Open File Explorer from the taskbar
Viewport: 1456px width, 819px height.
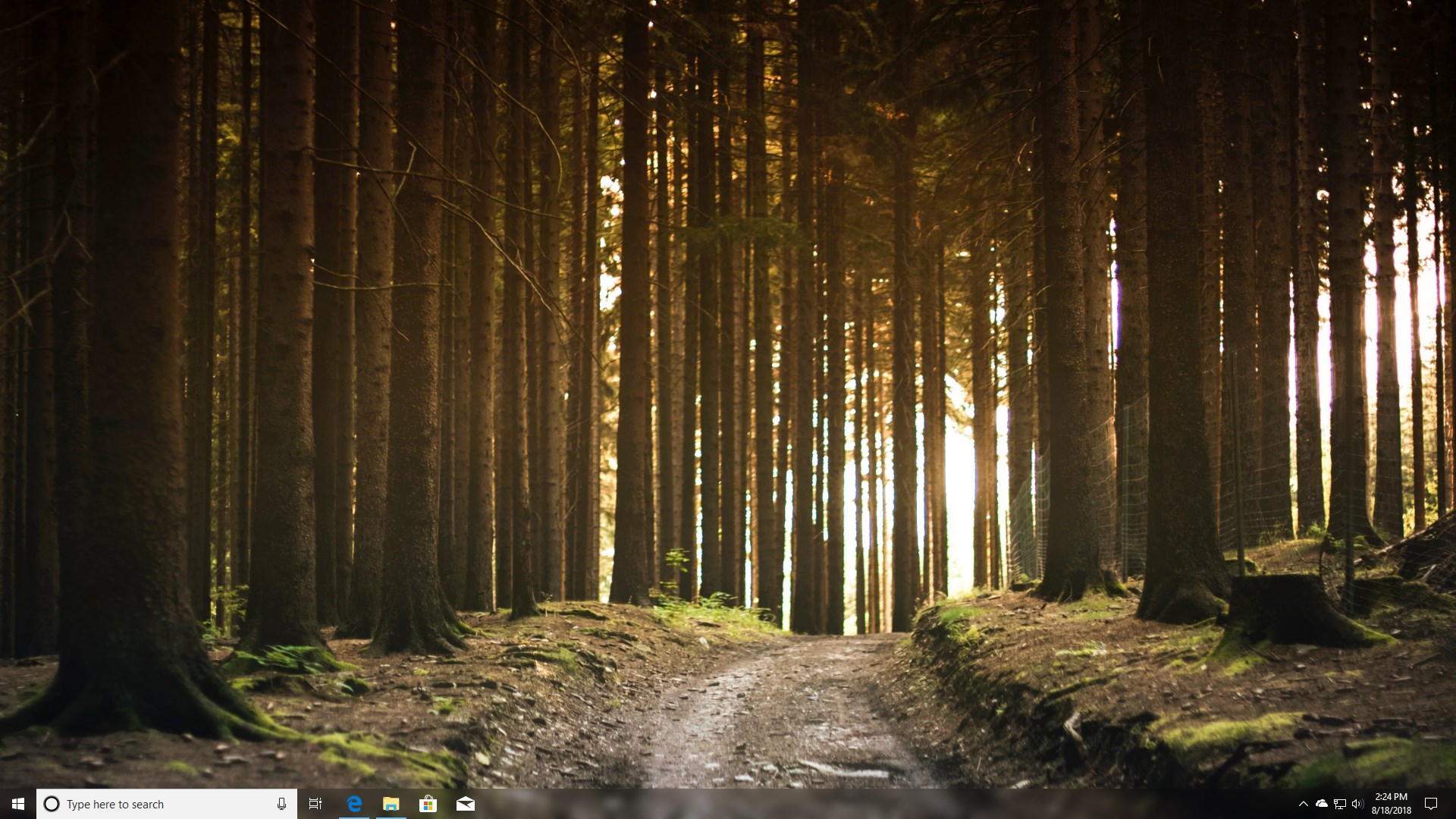point(391,804)
